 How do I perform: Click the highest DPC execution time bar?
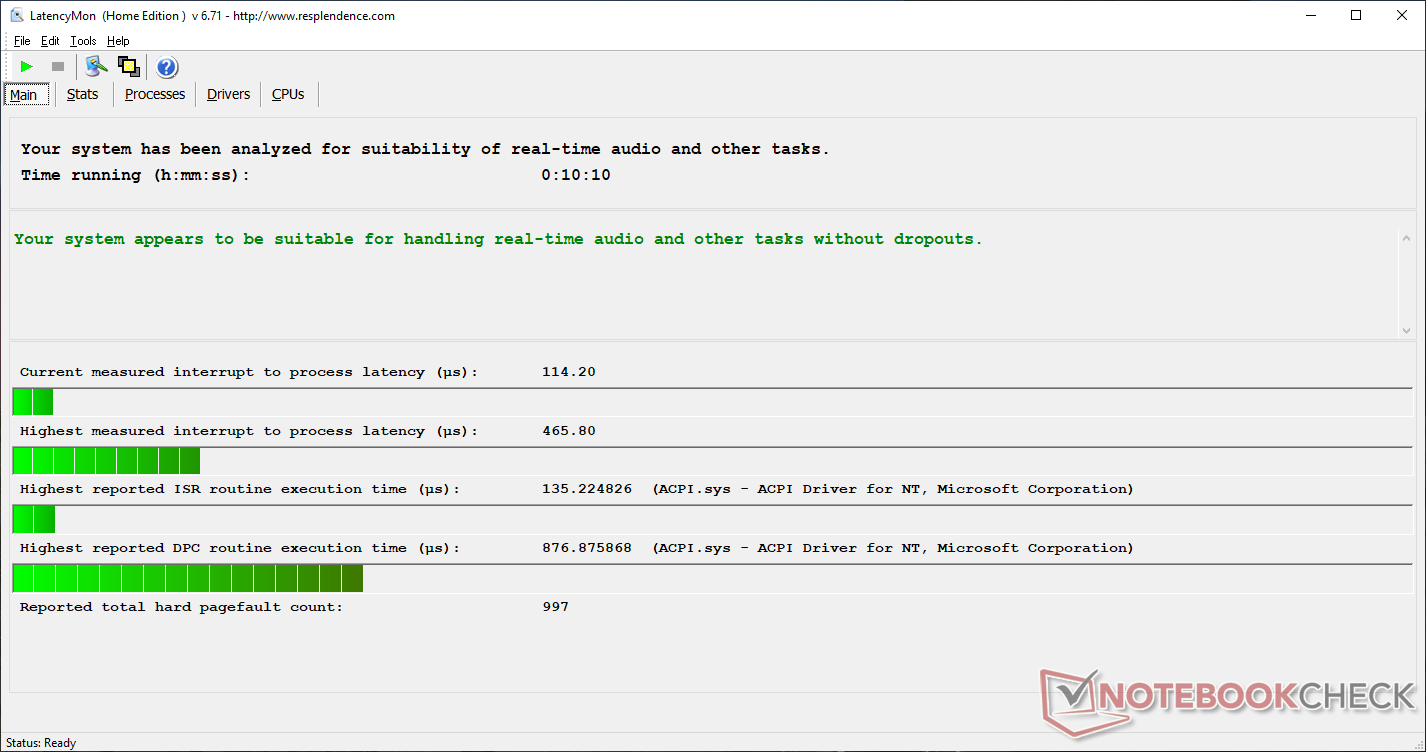pos(188,579)
